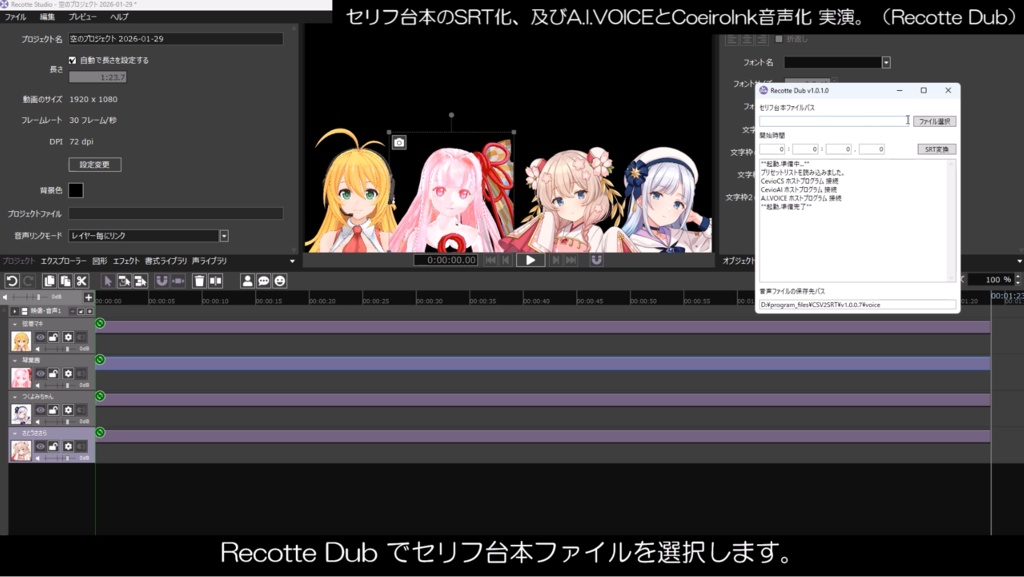Click the speech bubble comment icon
The height and width of the screenshot is (577, 1024).
click(x=263, y=281)
